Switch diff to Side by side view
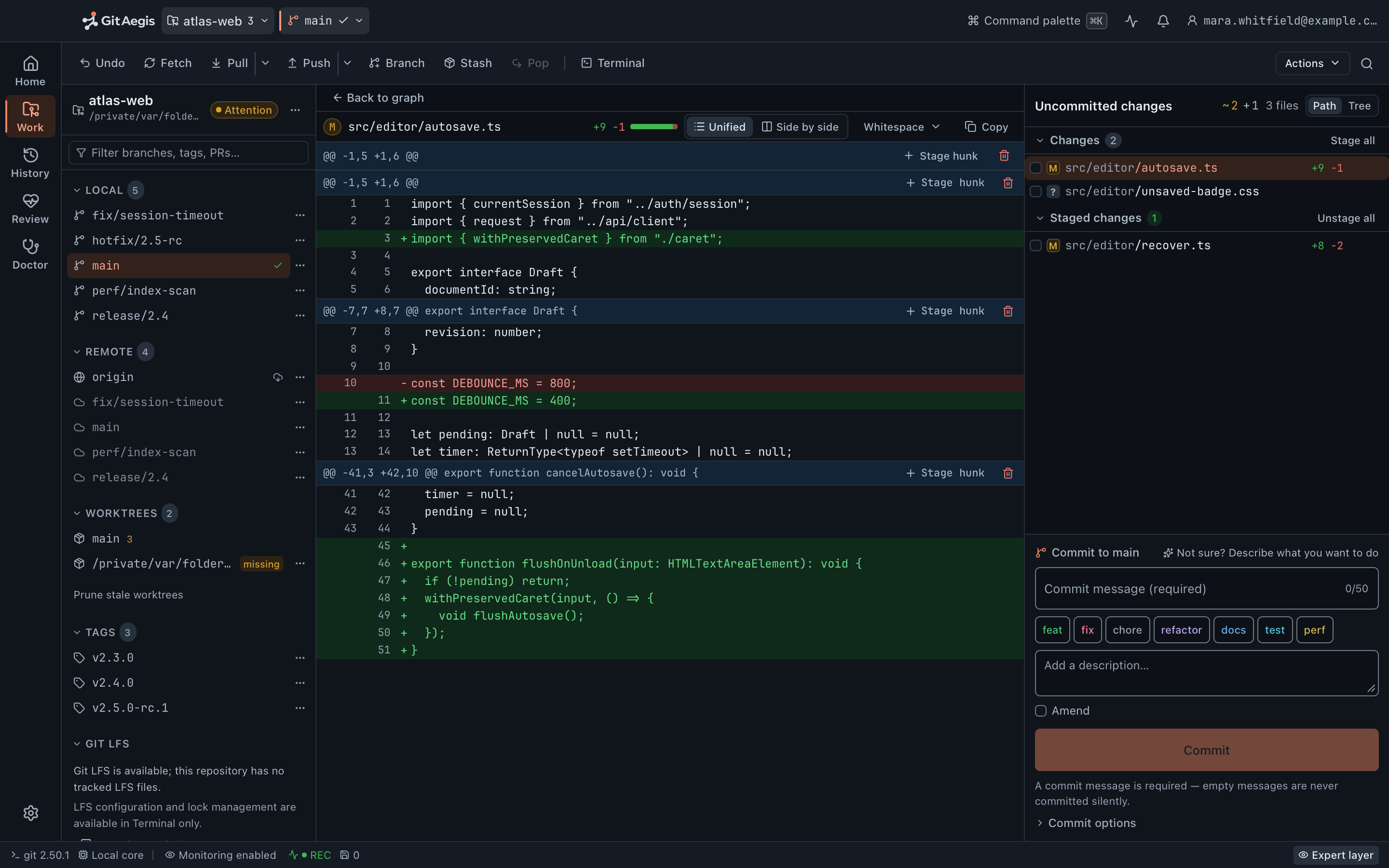The image size is (1389, 868). pyautogui.click(x=800, y=127)
